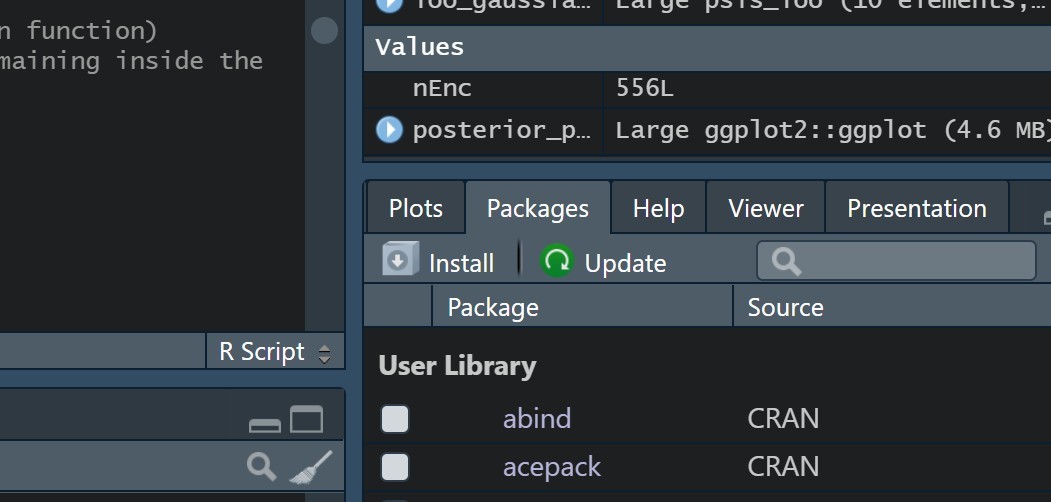The height and width of the screenshot is (502, 1051).
Task: Open the acepack package link
Action: (x=552, y=466)
